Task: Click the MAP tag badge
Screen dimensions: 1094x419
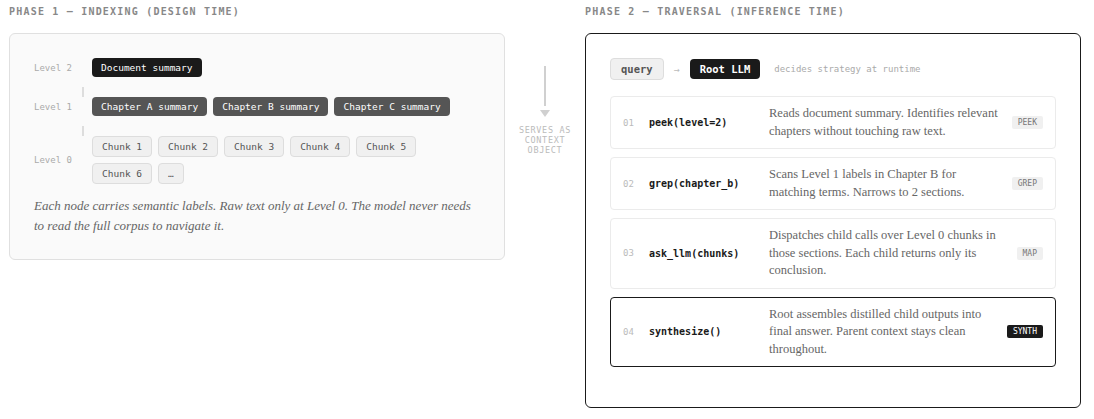Action: tap(1029, 253)
